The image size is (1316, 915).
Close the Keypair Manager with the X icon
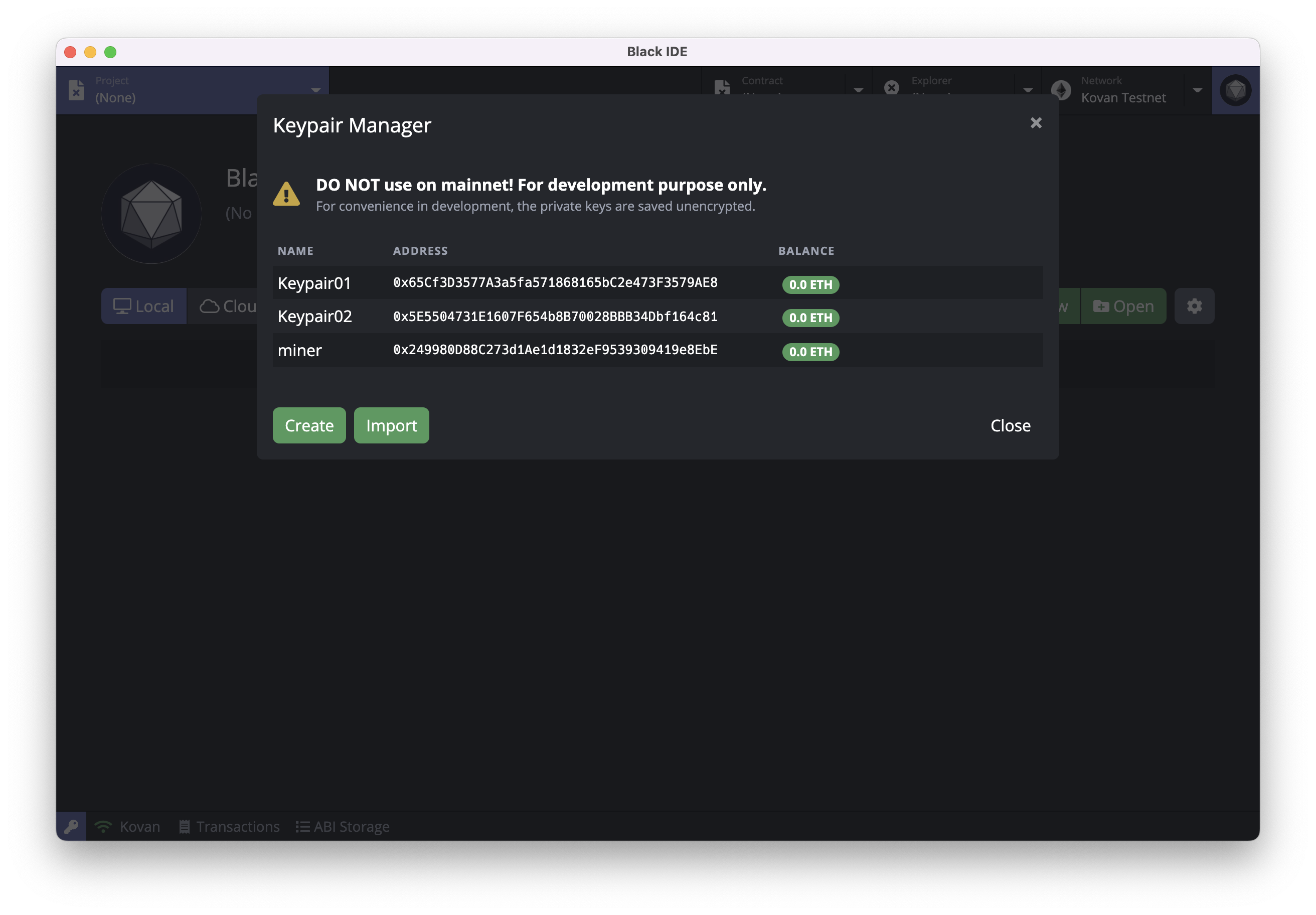(x=1035, y=123)
